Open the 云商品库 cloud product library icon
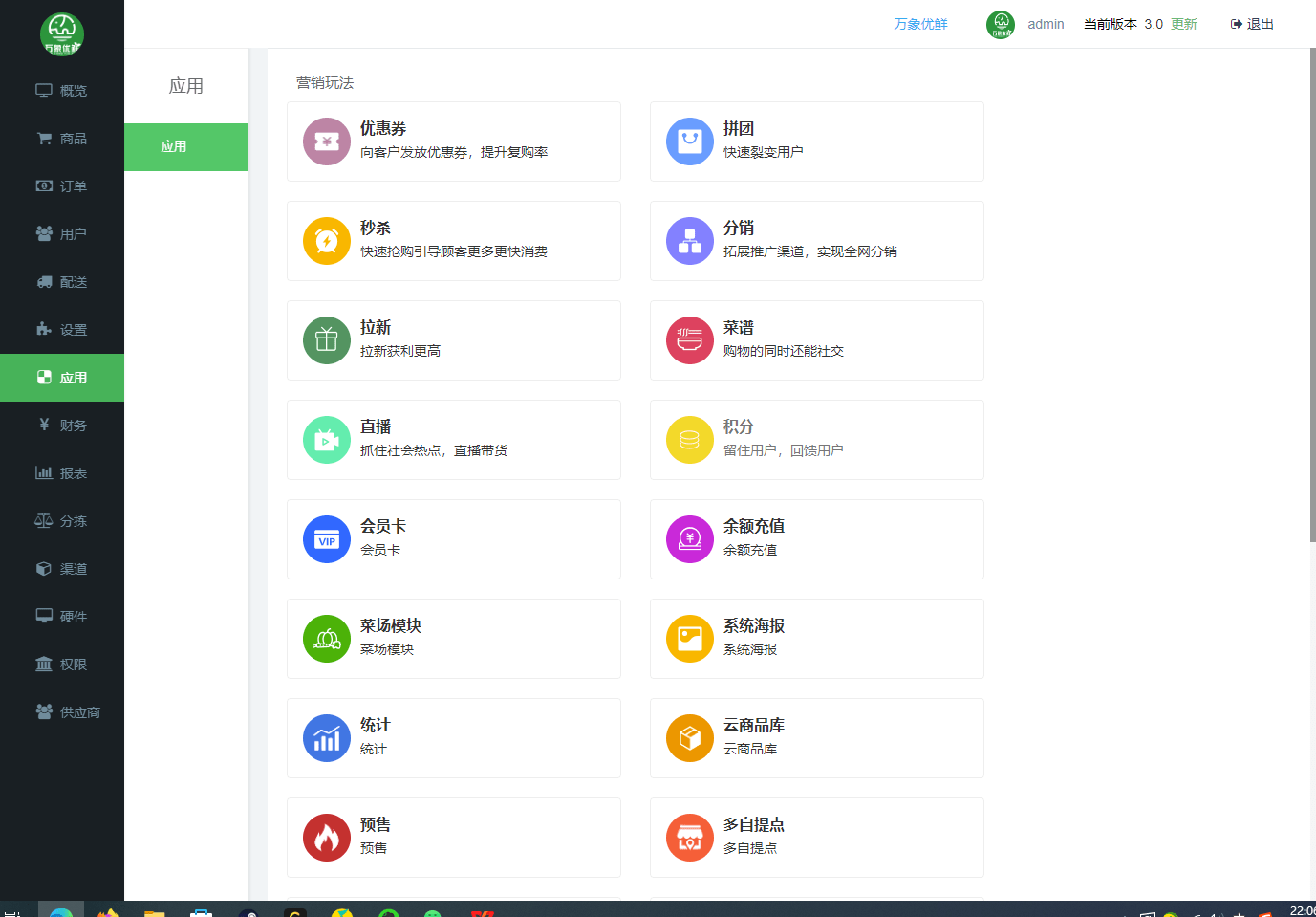1316x917 pixels. pyautogui.click(x=690, y=738)
